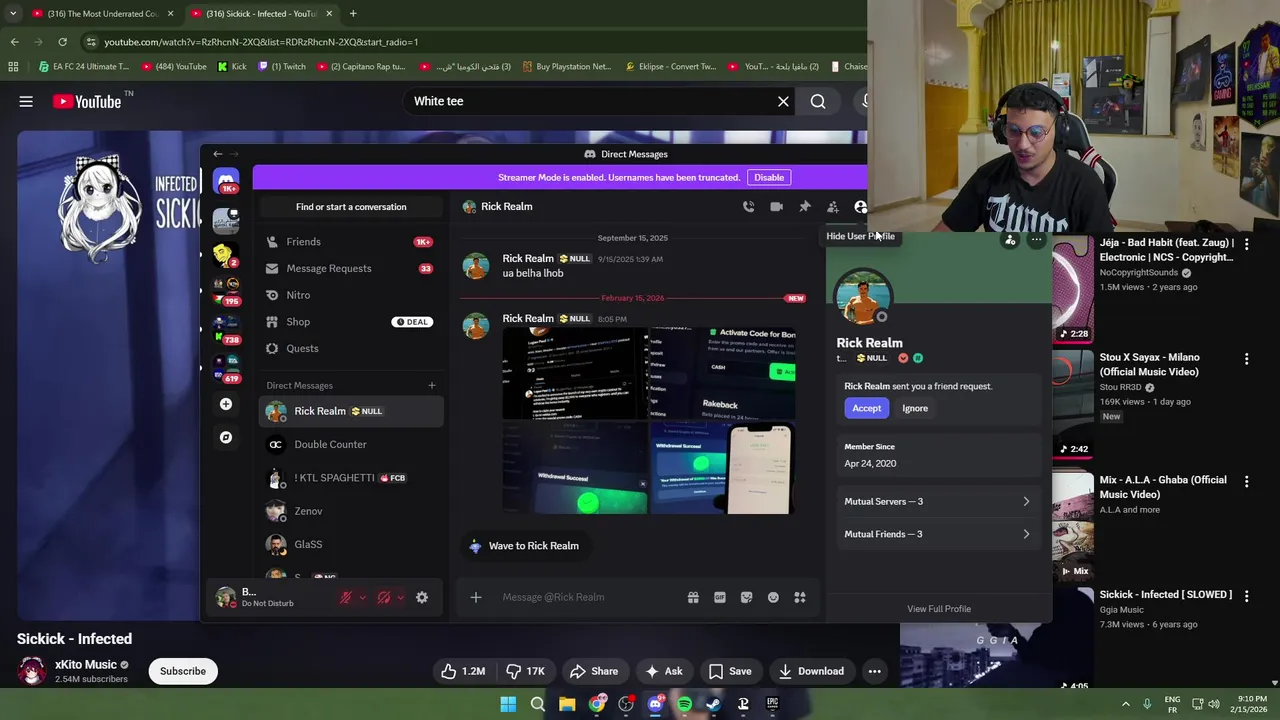Subscribe to xKito Music

tap(183, 671)
